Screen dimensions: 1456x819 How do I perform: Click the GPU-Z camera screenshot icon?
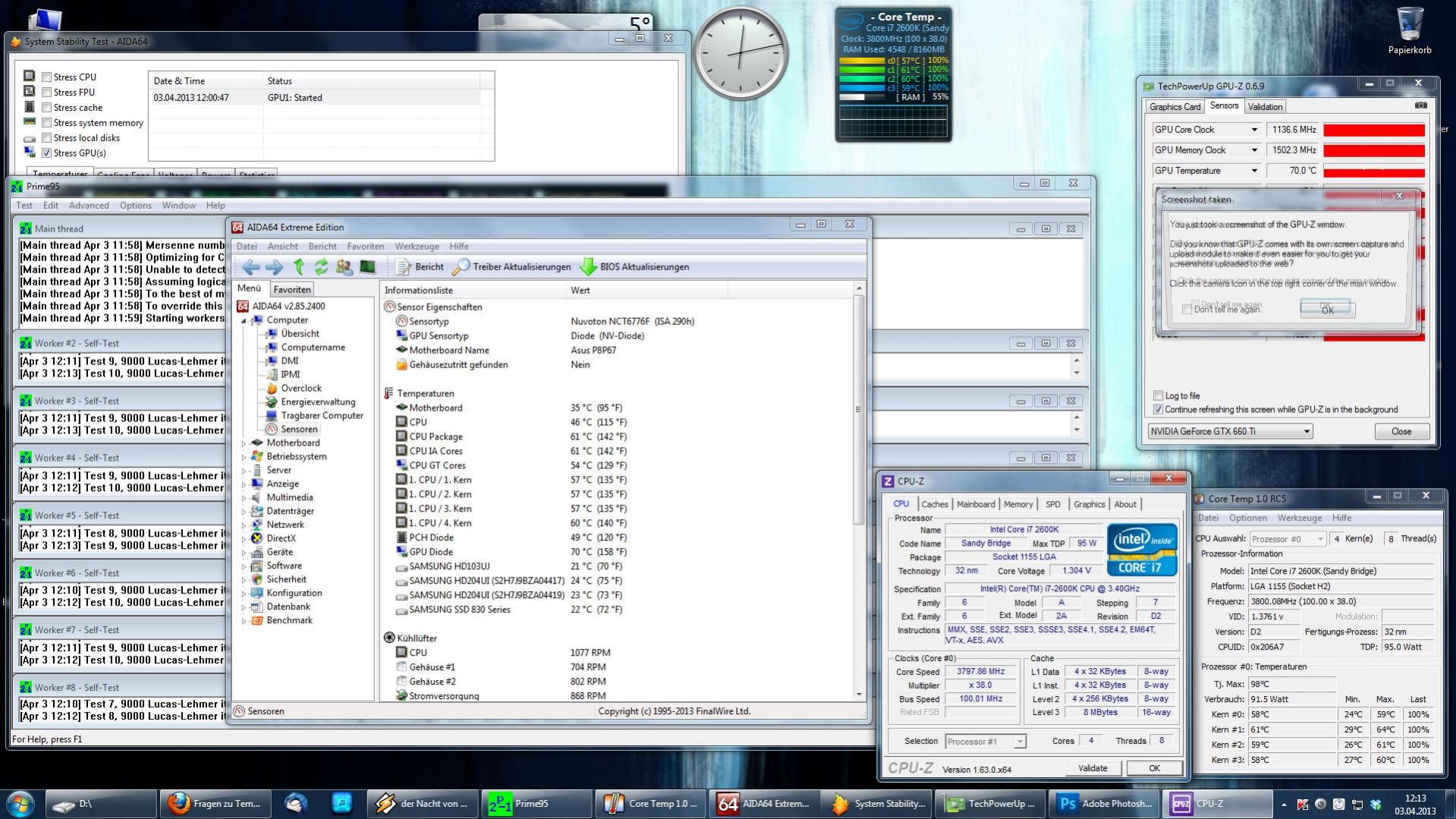pos(1420,106)
